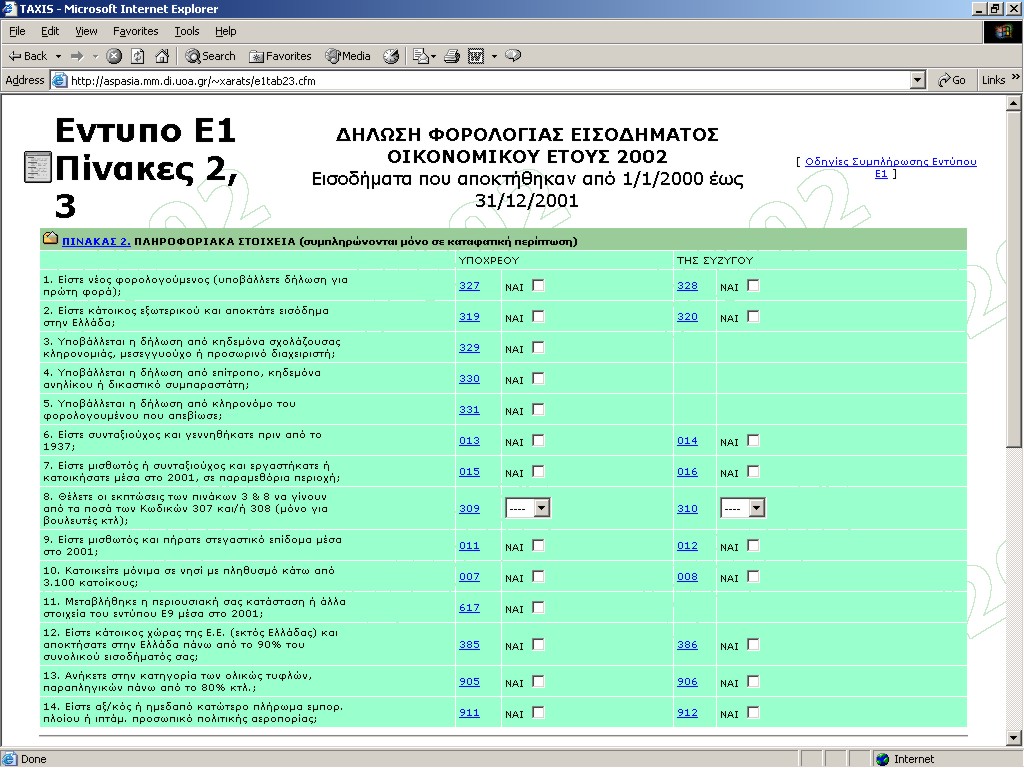
Task: Check ΝΑΙ box for code 327
Action: click(x=538, y=286)
